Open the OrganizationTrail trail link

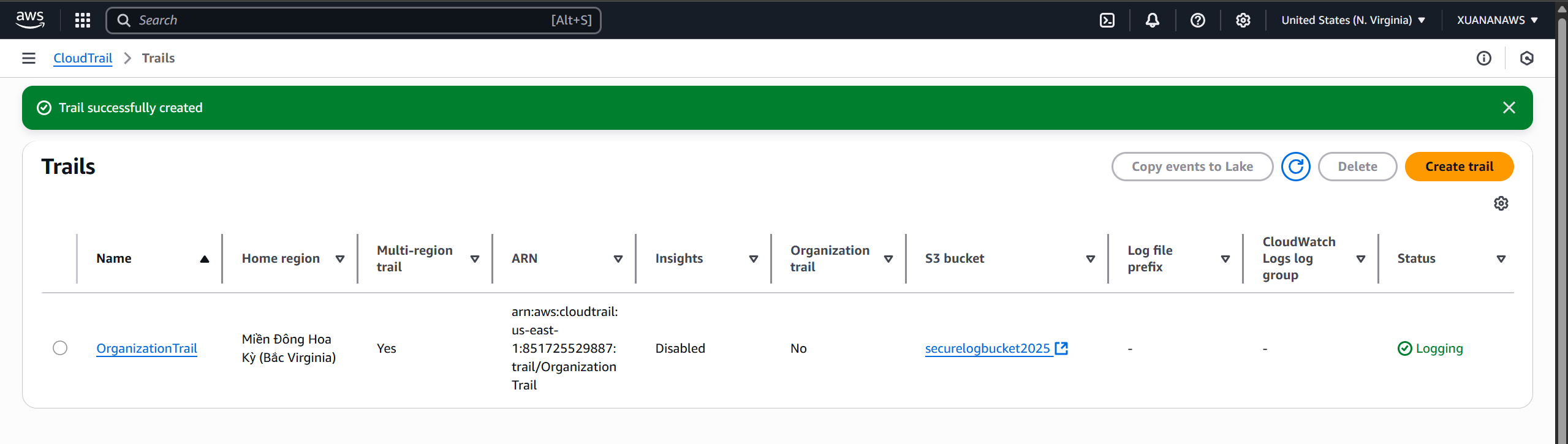click(146, 348)
